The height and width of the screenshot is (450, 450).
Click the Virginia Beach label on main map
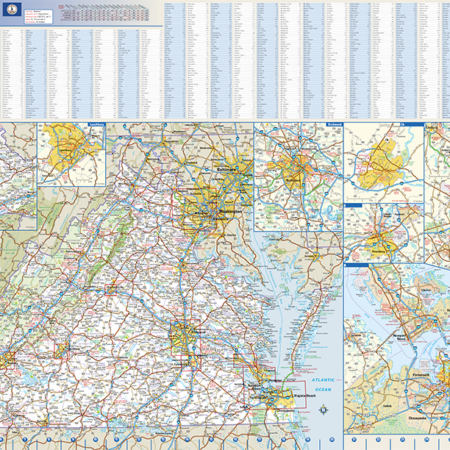304,396
